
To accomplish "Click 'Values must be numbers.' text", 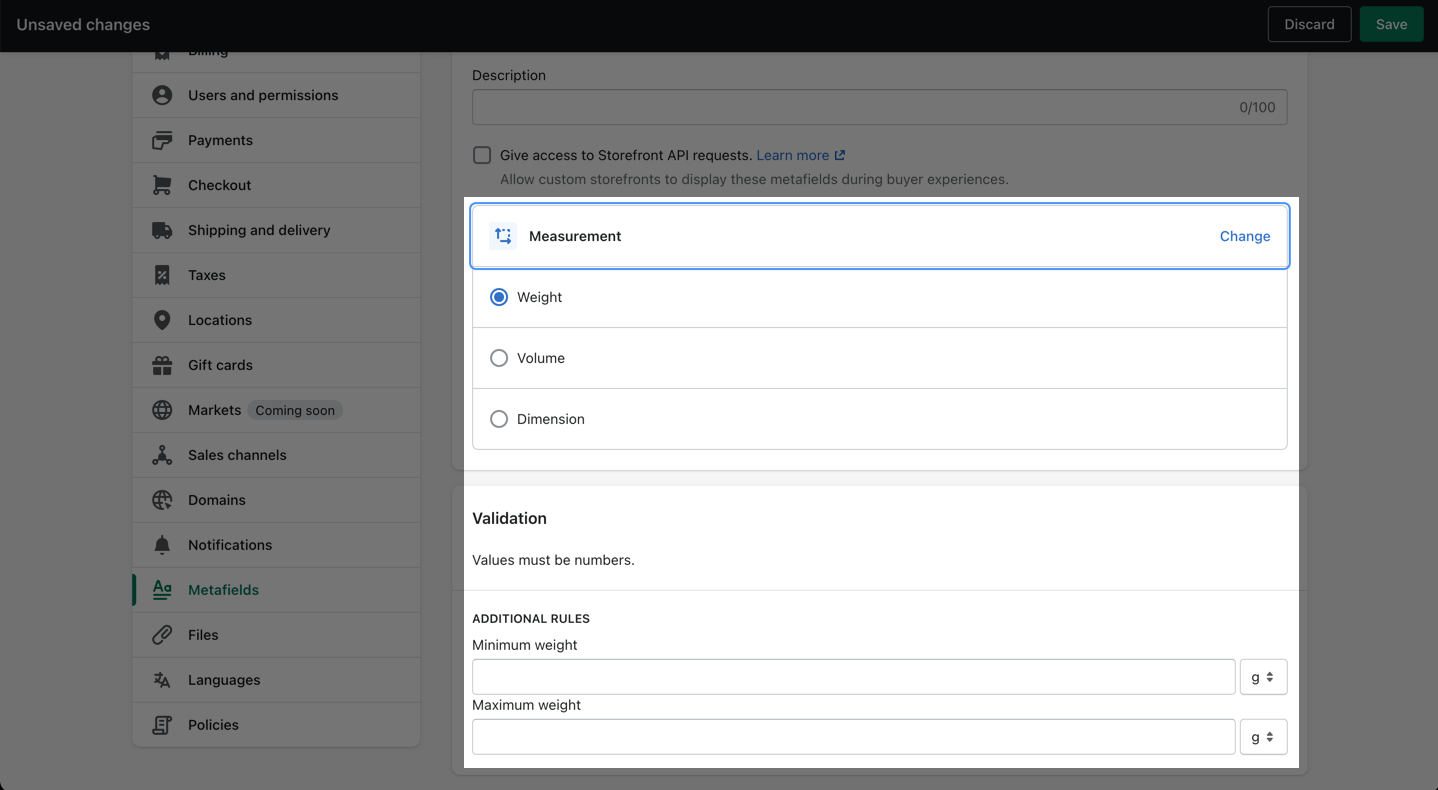I will 553,560.
